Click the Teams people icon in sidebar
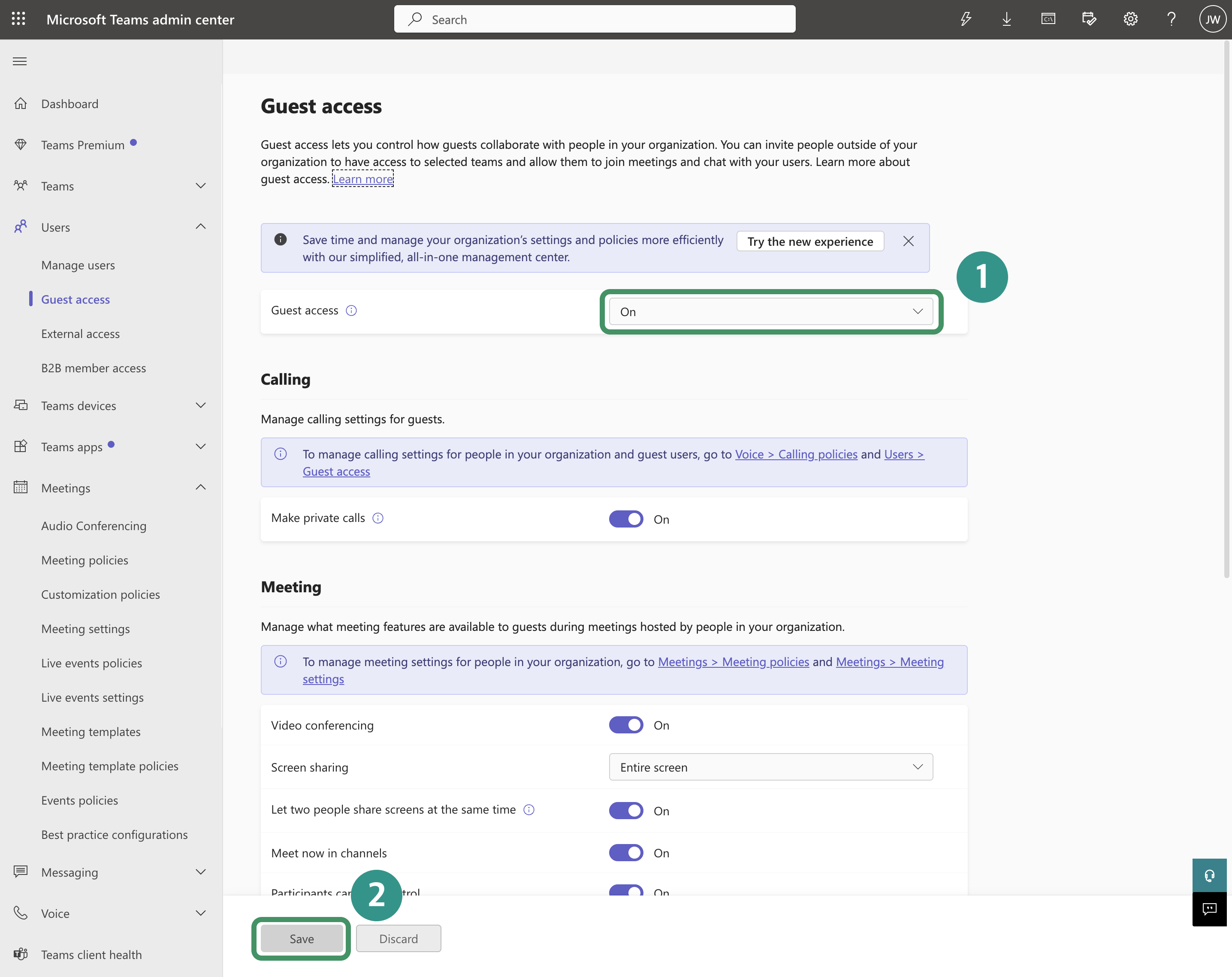Image resolution: width=1232 pixels, height=977 pixels. [21, 186]
